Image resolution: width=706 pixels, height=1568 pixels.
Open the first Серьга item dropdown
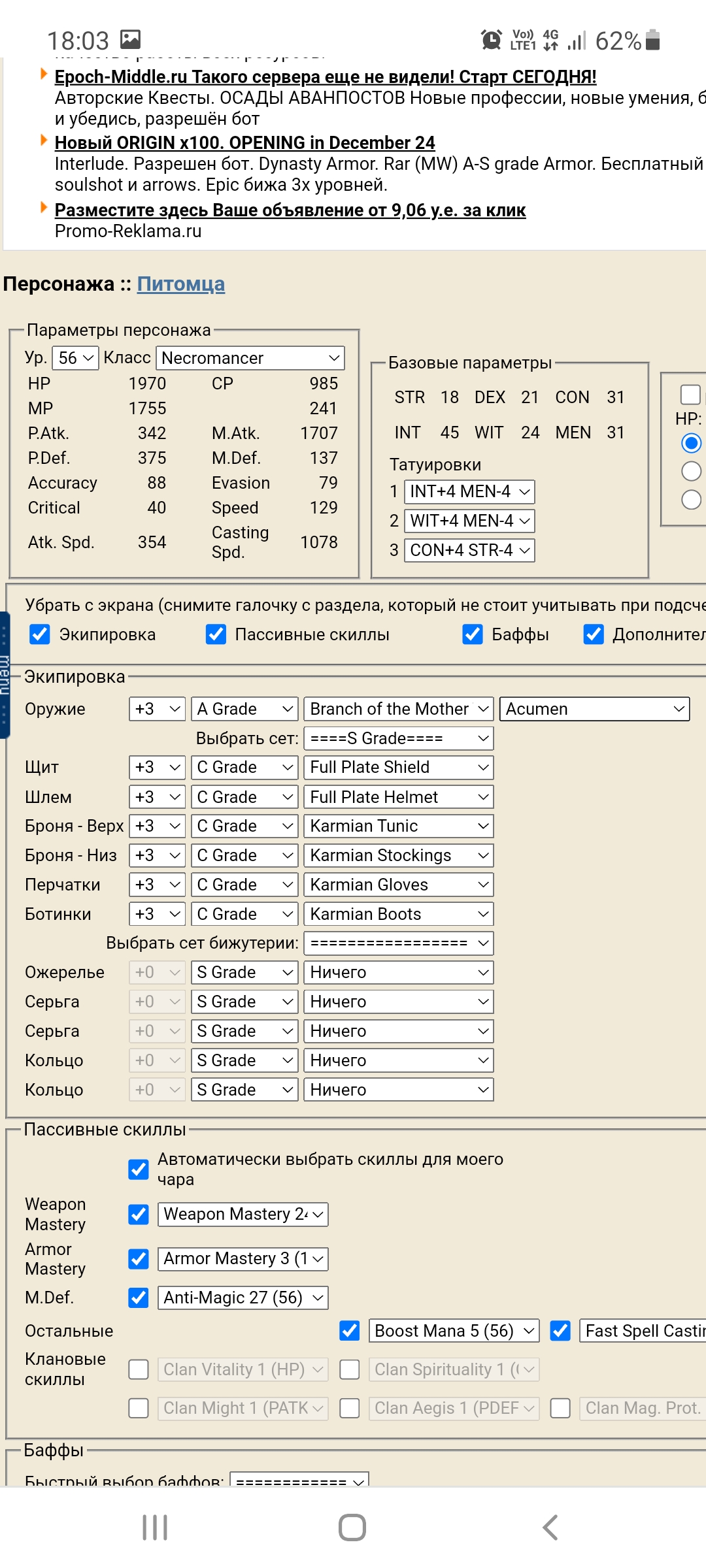pyautogui.click(x=399, y=1002)
